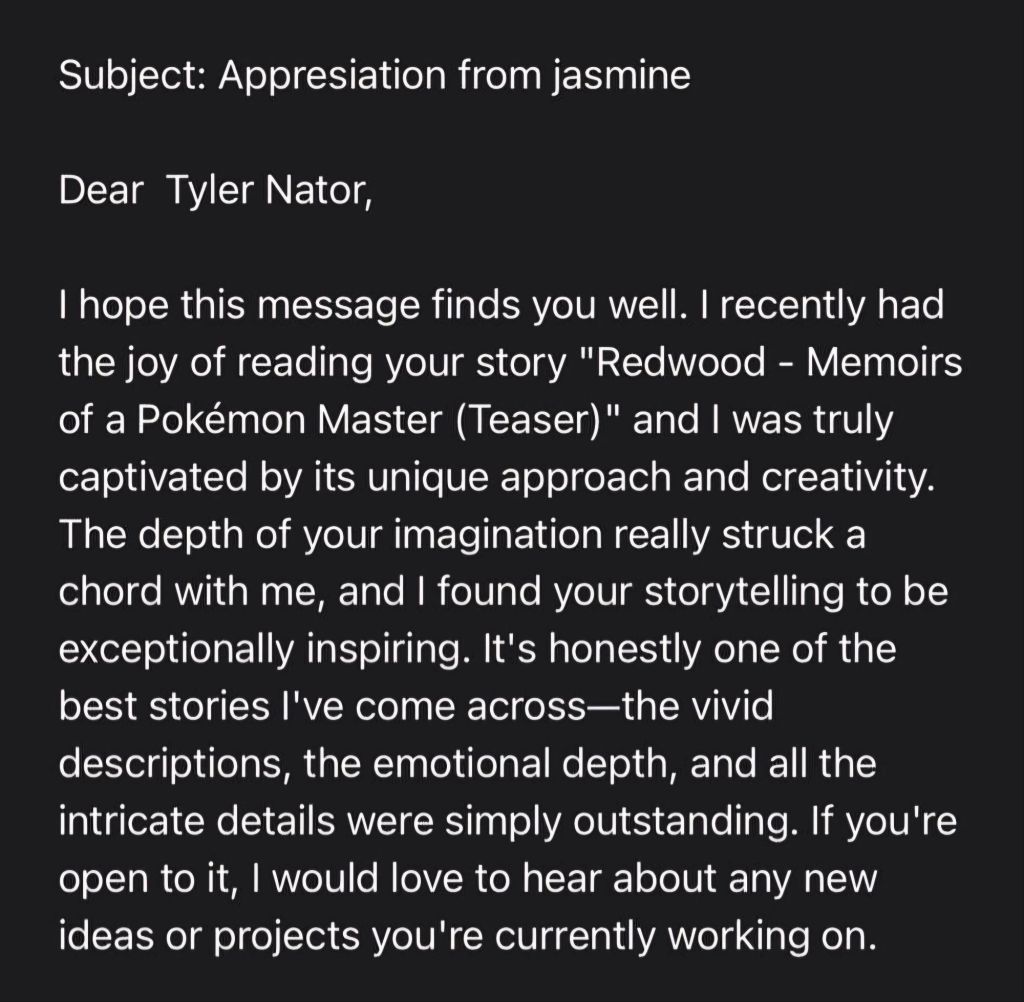This screenshot has width=1024, height=1002.
Task: Click the name "jasmine" in the subject
Action: click(x=620, y=78)
